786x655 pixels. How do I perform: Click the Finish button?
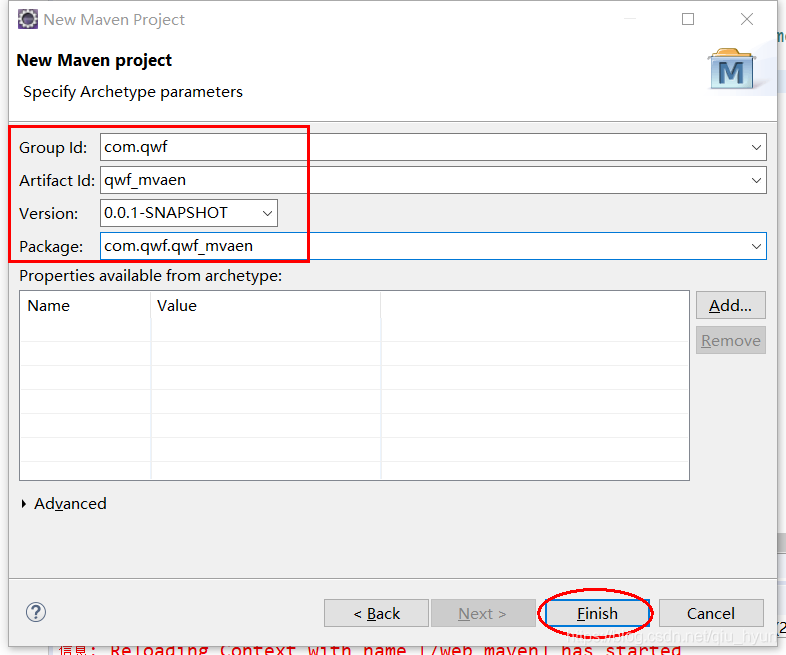[x=597, y=613]
